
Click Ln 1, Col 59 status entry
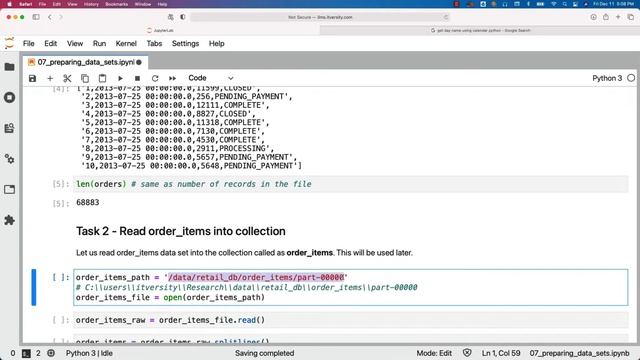pos(501,353)
